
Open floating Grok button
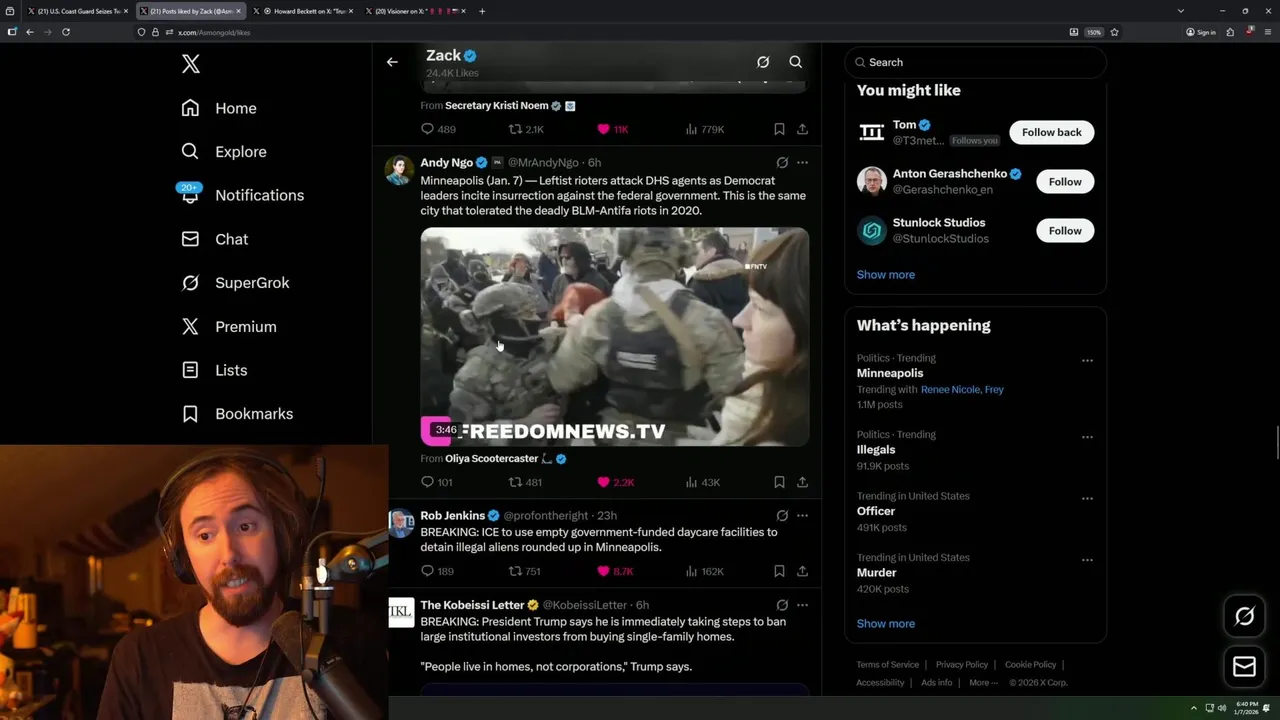pyautogui.click(x=1244, y=617)
